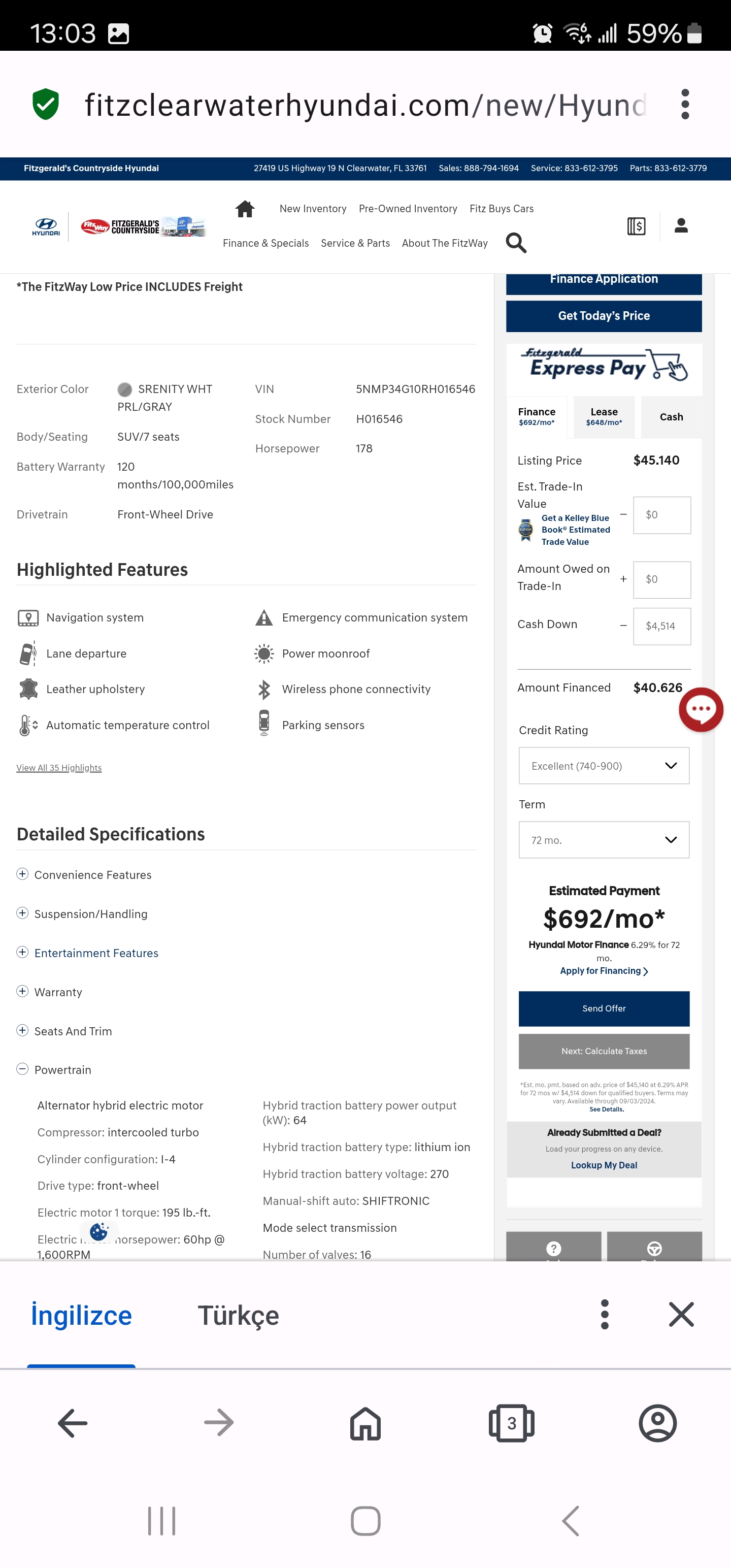Screen dimensions: 731x1568
Task: Switch translation to Türkçe
Action: pos(239,1316)
